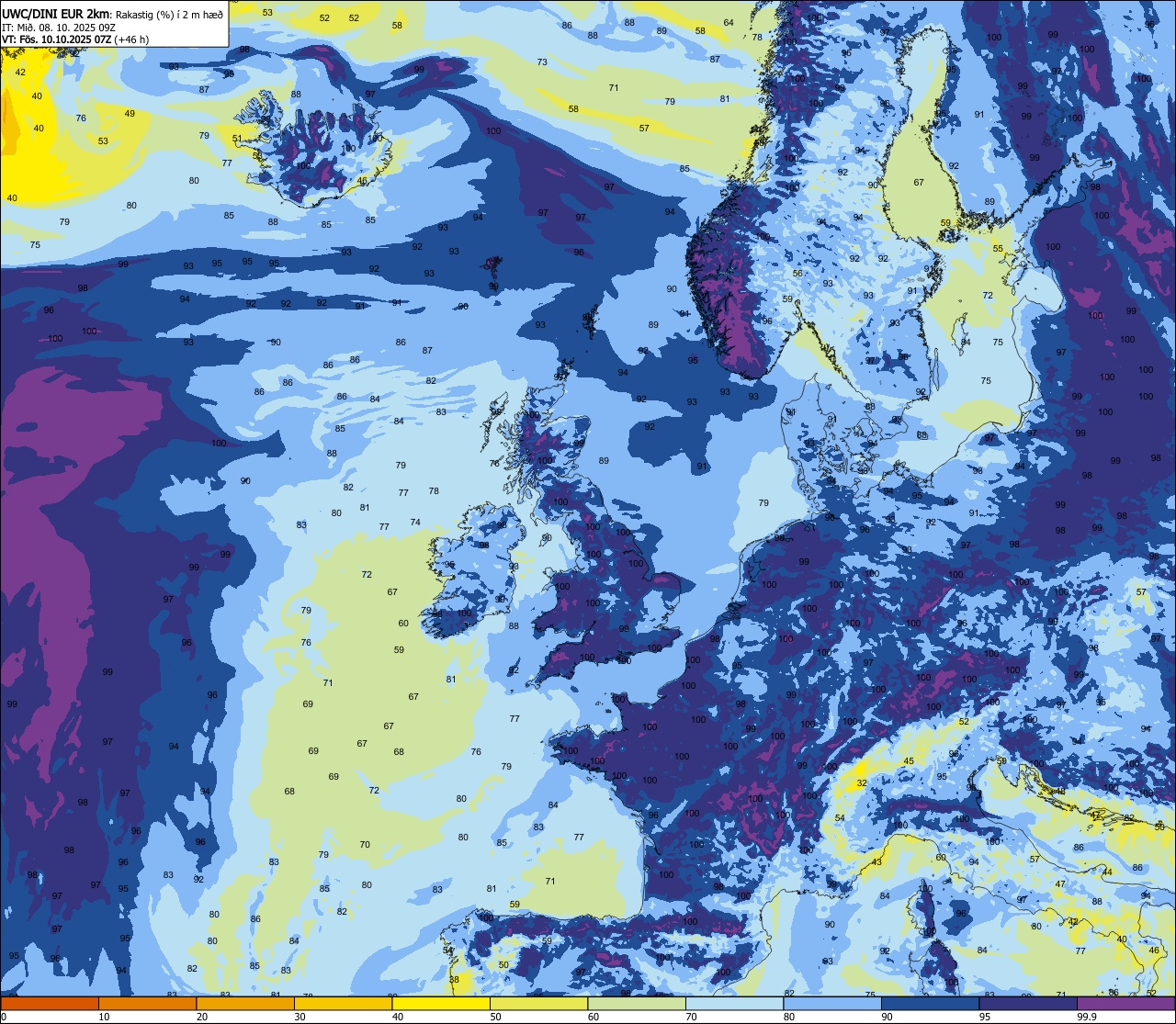1176x1024 pixels.
Task: Pick the medium blue 80–90 legend segment
Action: (x=832, y=1003)
